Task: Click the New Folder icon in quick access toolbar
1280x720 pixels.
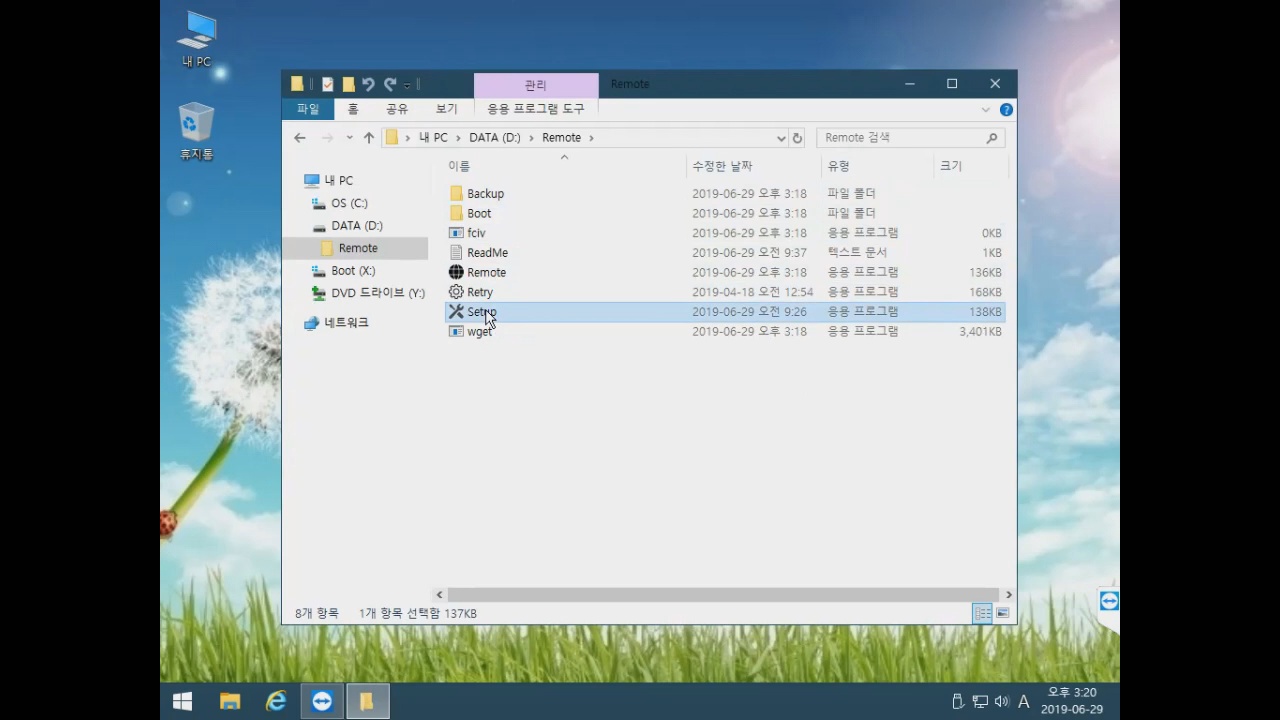Action: point(348,84)
